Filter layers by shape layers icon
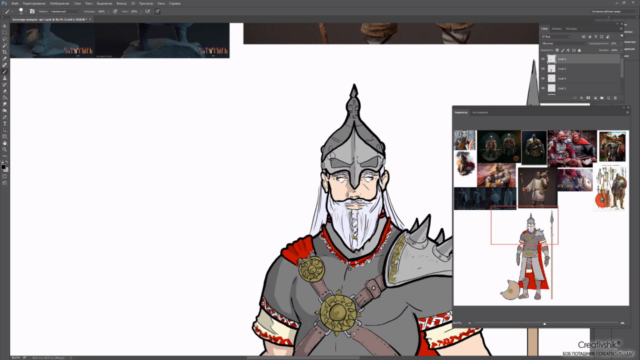 click(602, 37)
